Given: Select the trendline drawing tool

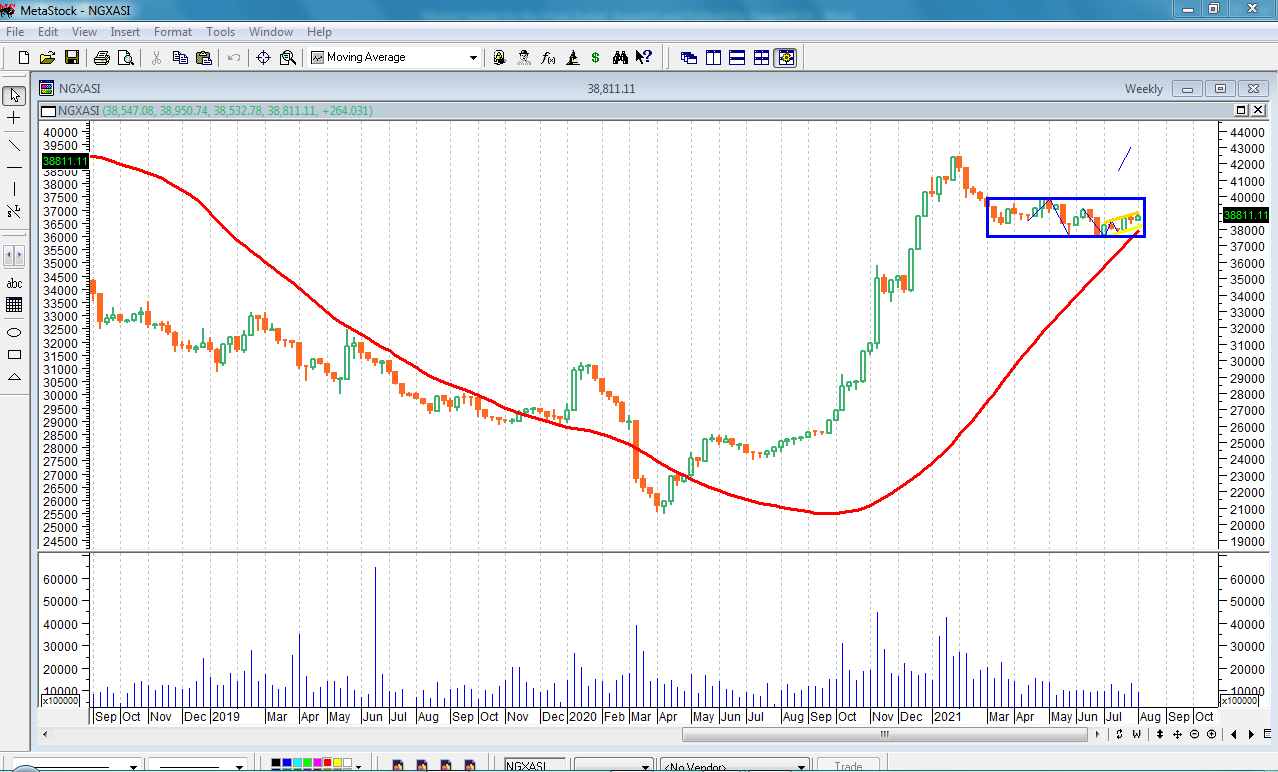Looking at the screenshot, I should tap(14, 143).
